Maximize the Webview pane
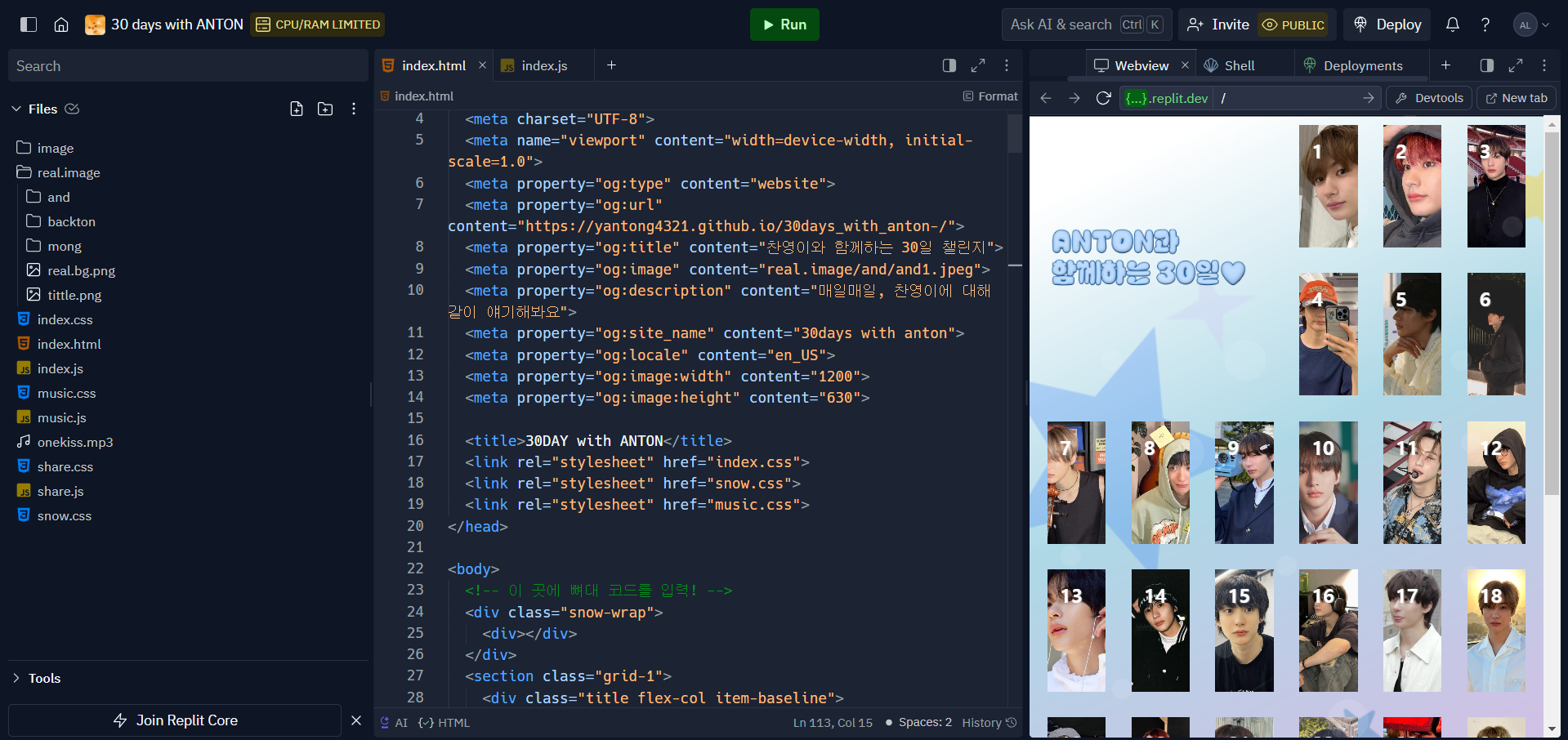This screenshot has width=1568, height=740. [1516, 65]
